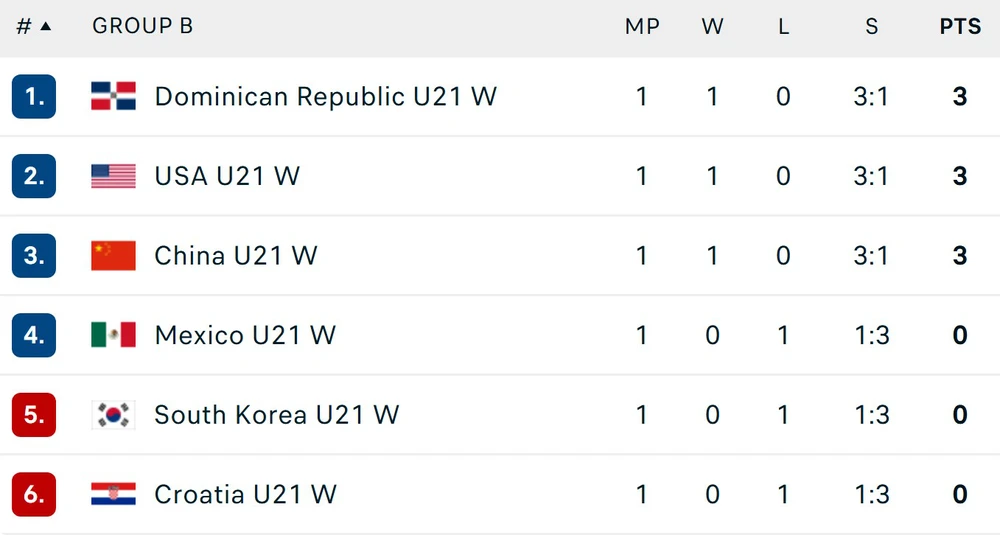Sort standings by MP column header
1000x535 pixels.
point(642,26)
